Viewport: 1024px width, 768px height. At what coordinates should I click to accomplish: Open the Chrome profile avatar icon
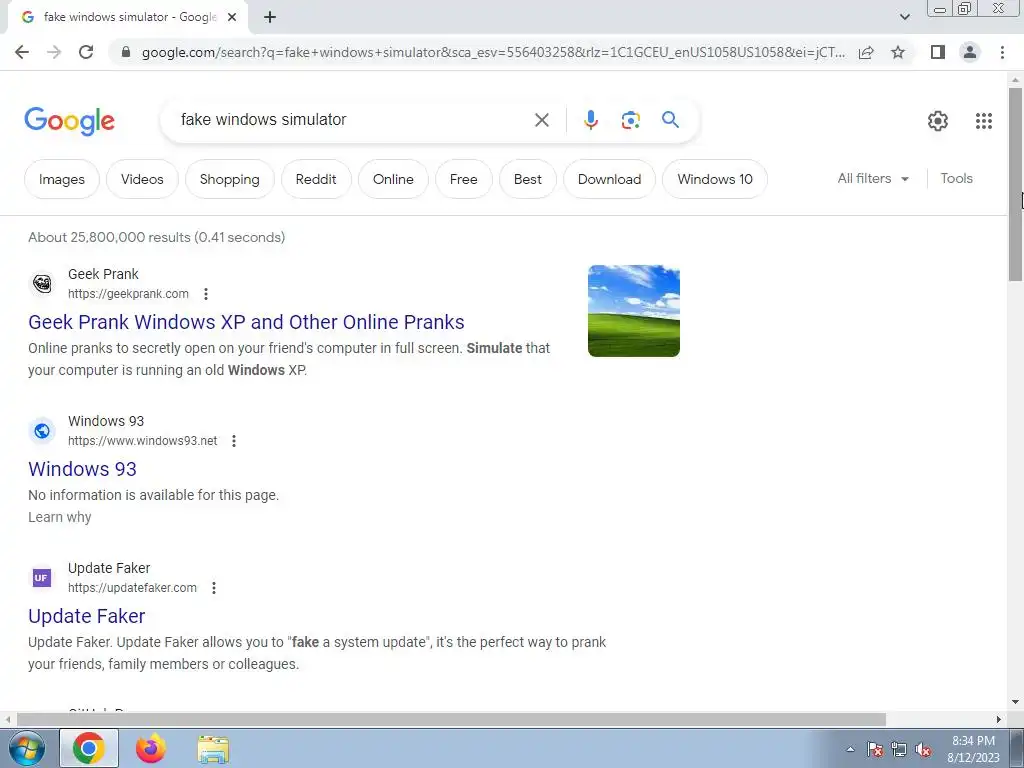point(970,52)
